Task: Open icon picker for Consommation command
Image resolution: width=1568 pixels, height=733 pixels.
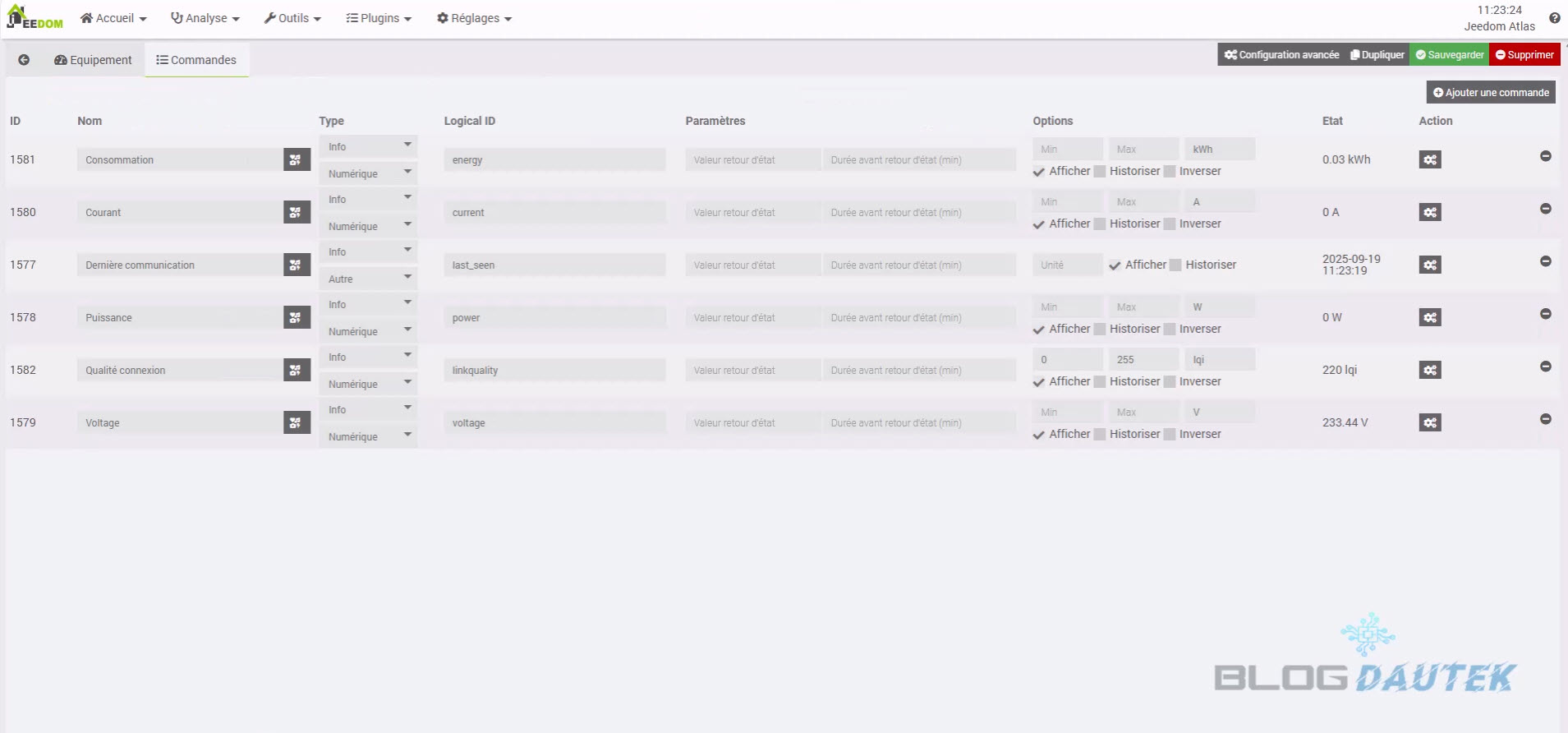Action: (297, 160)
